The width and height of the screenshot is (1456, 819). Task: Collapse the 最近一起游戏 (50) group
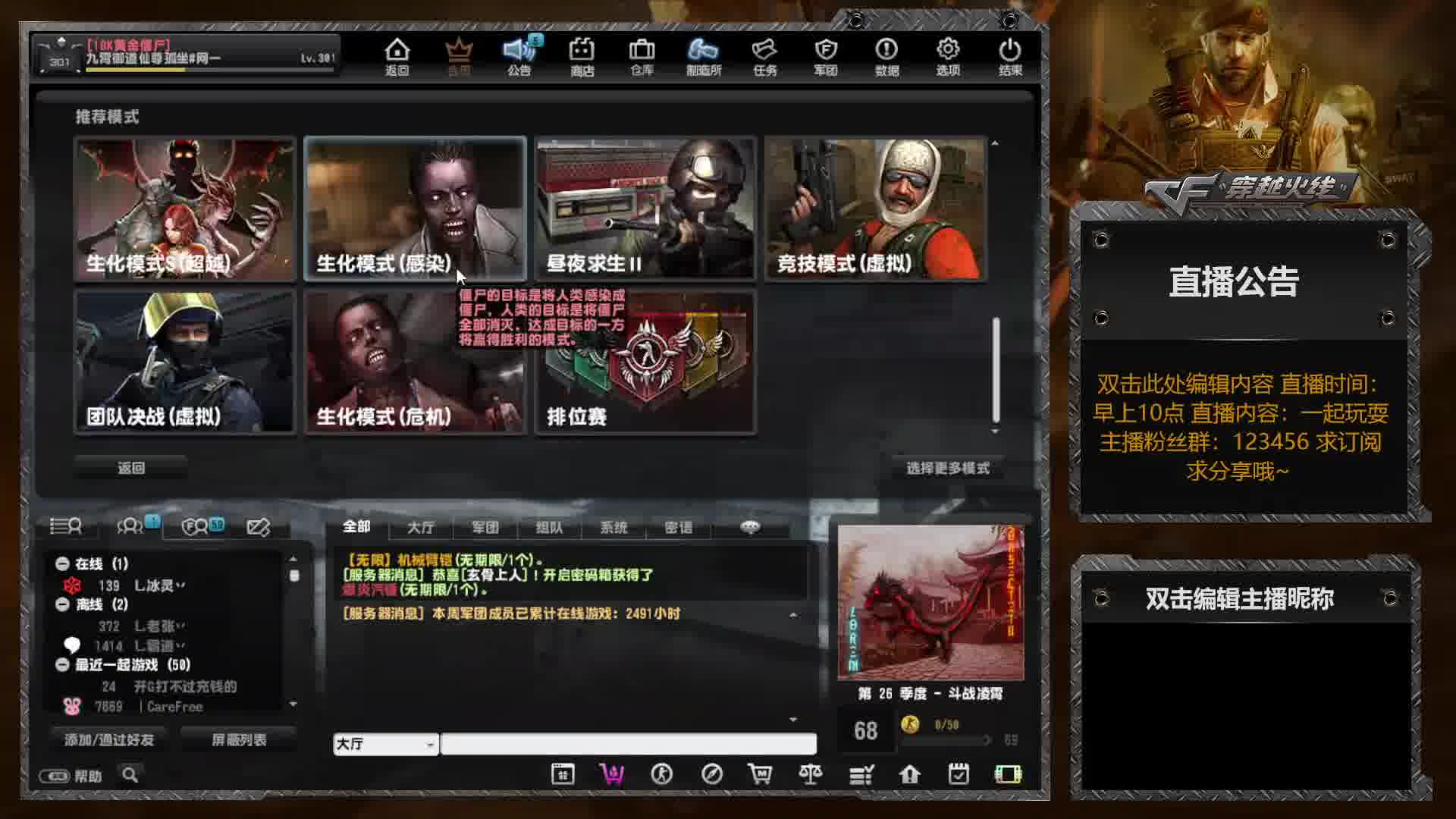62,664
